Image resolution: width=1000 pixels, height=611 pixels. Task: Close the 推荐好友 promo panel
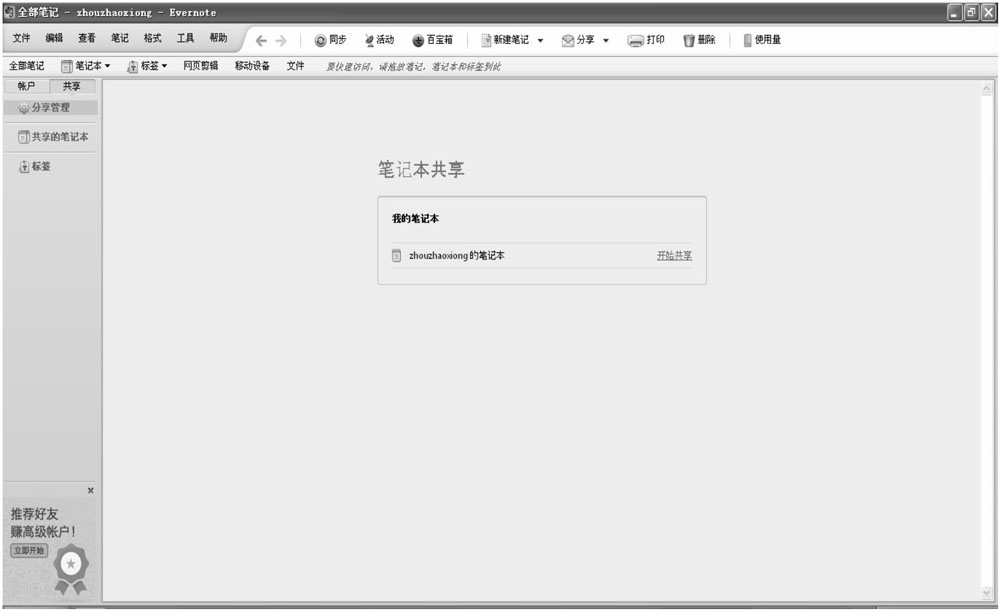pos(91,490)
